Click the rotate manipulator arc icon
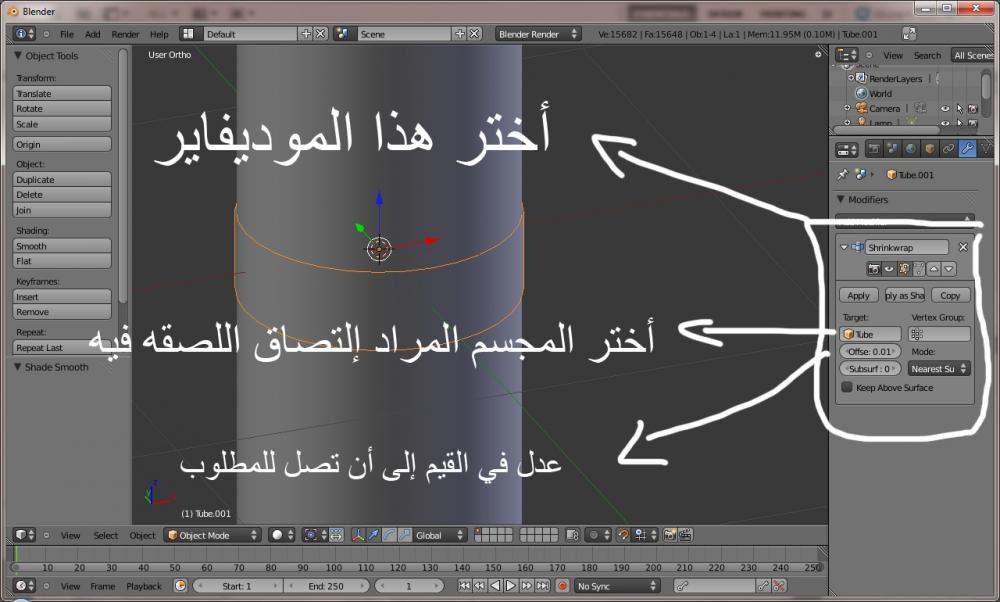Image resolution: width=1000 pixels, height=602 pixels. click(x=389, y=535)
